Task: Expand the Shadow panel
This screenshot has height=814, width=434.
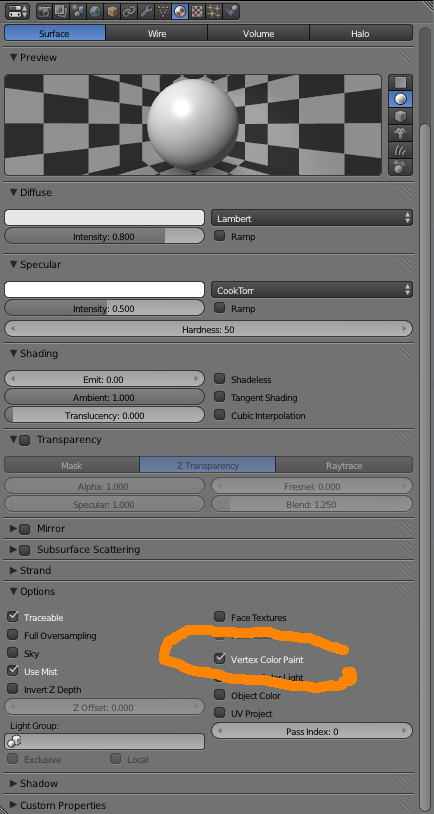Action: 13,783
